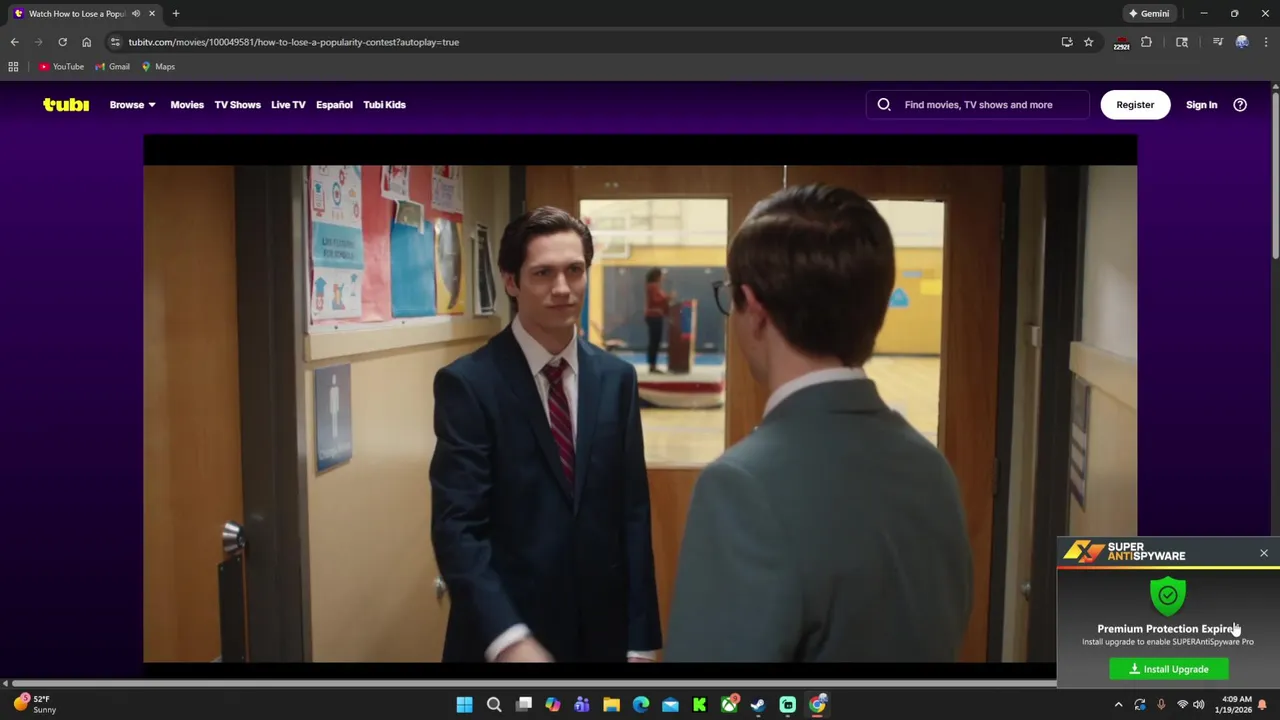Open Windows taskbar search
Viewport: 1280px width, 720px height.
494,705
